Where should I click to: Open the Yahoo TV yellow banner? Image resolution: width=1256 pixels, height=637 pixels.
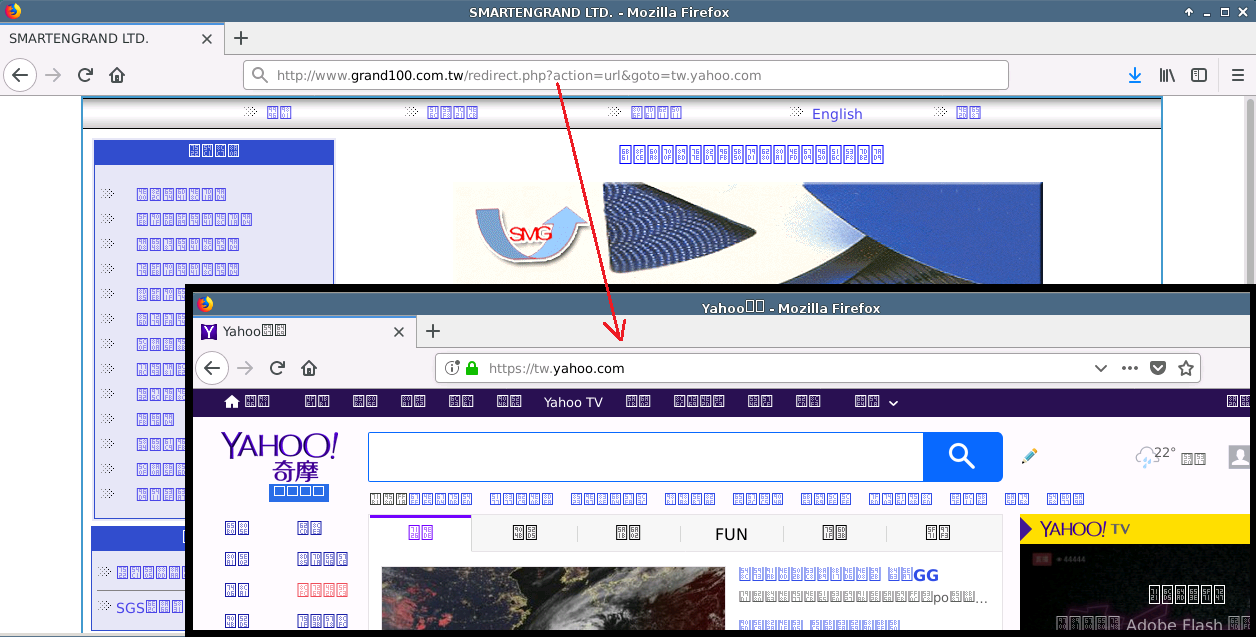click(x=1135, y=529)
